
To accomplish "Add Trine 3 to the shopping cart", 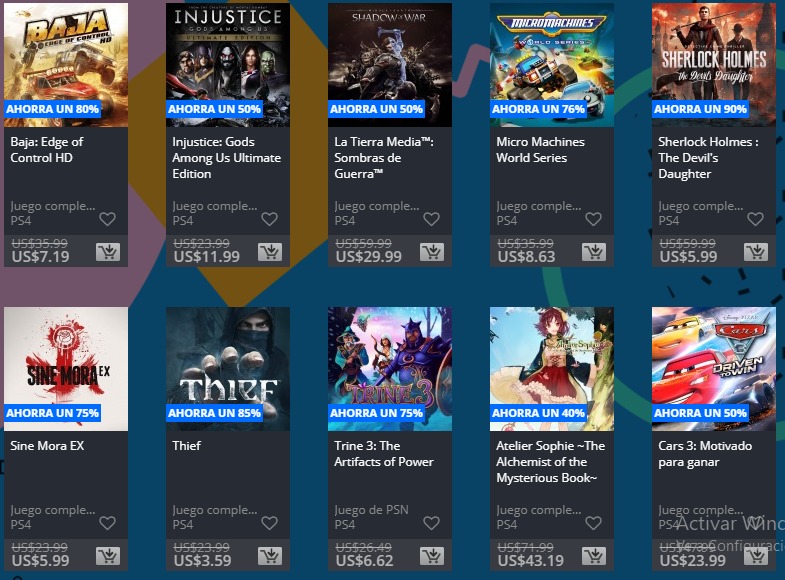I will click(432, 556).
